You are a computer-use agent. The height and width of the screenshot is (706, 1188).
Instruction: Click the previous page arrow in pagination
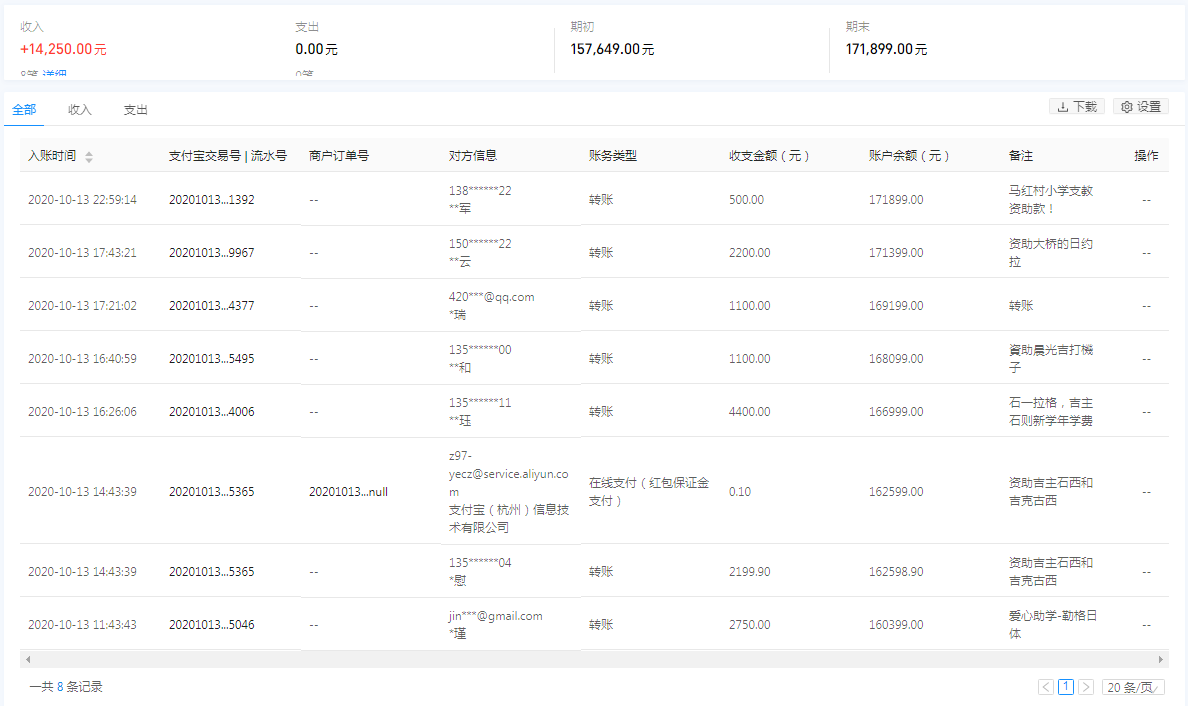point(1045,687)
